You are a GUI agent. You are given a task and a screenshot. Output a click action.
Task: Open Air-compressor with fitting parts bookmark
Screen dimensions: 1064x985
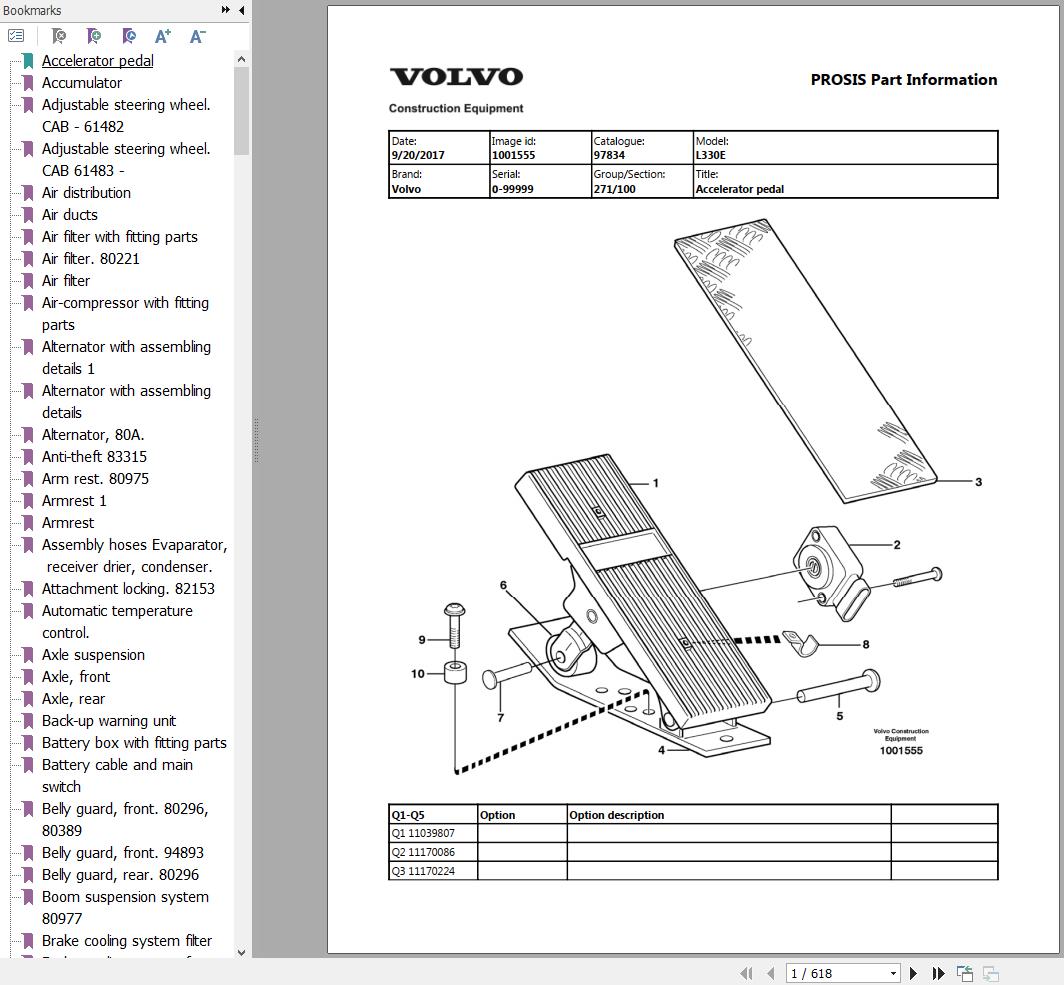click(x=126, y=313)
